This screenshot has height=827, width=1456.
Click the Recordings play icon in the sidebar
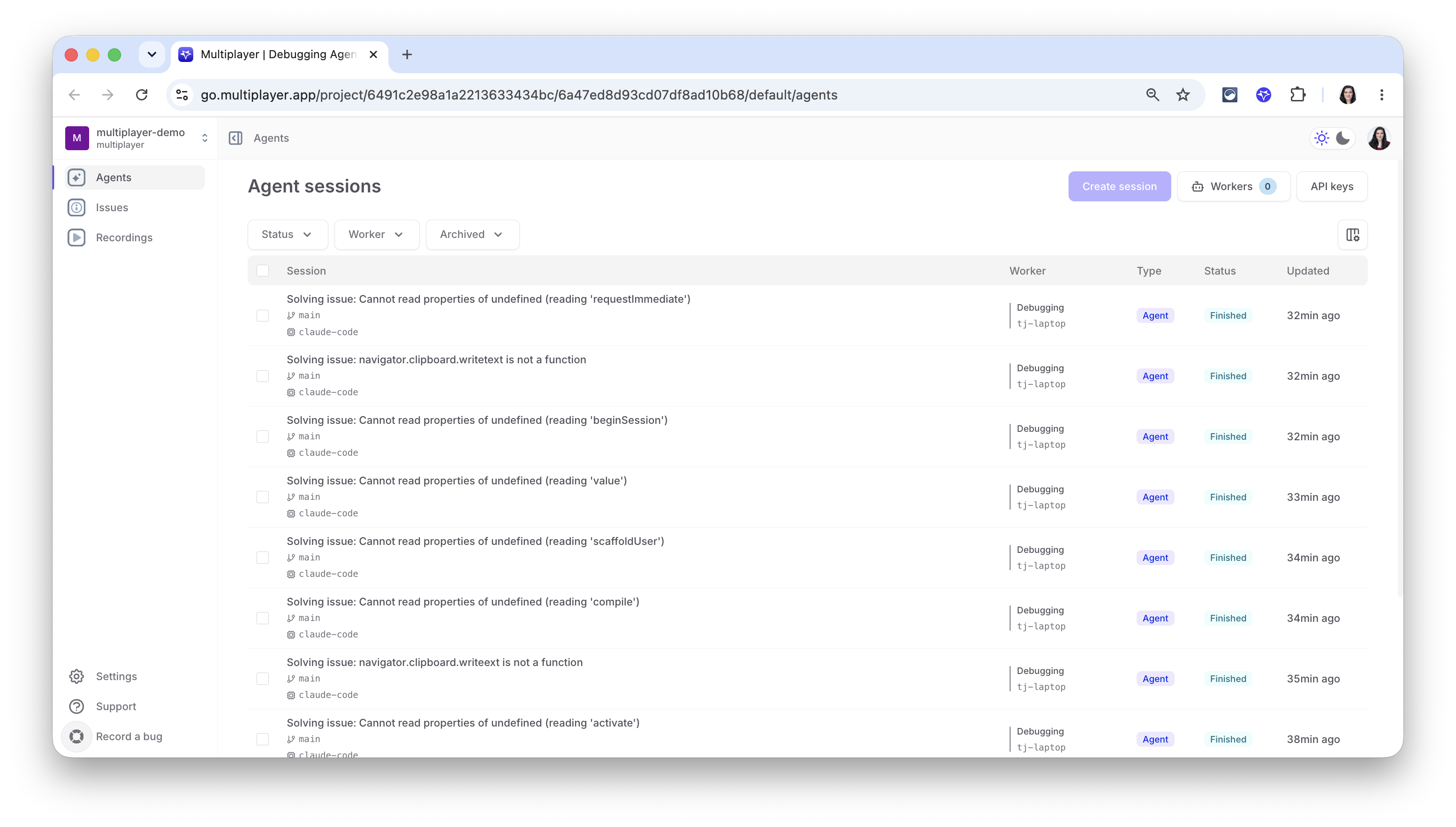coord(76,237)
